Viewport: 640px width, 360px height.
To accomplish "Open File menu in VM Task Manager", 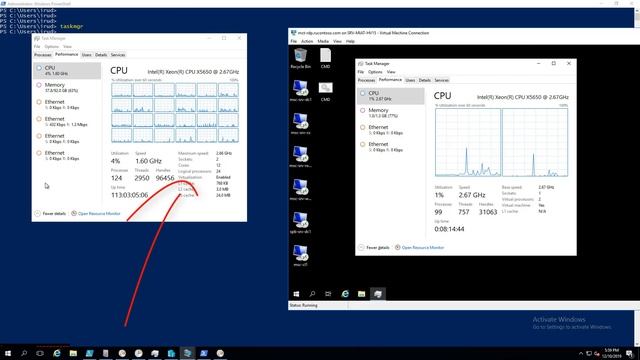I will [x=360, y=72].
